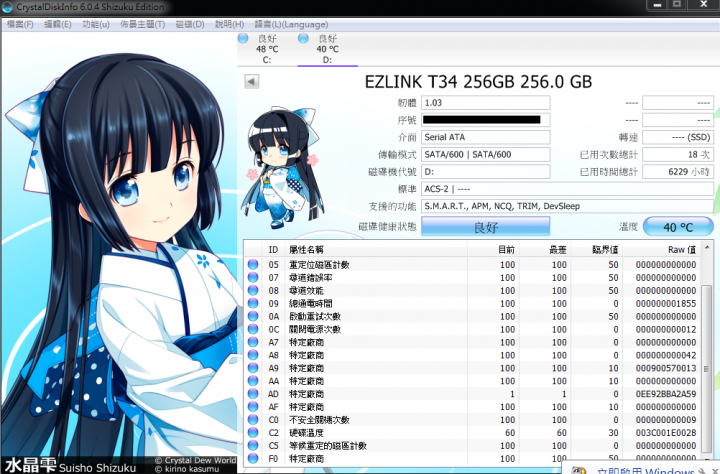Viewport: 720px width, 474px height.
Task: Click the raw value 0EE92BBA2A59
Action: [x=666, y=394]
